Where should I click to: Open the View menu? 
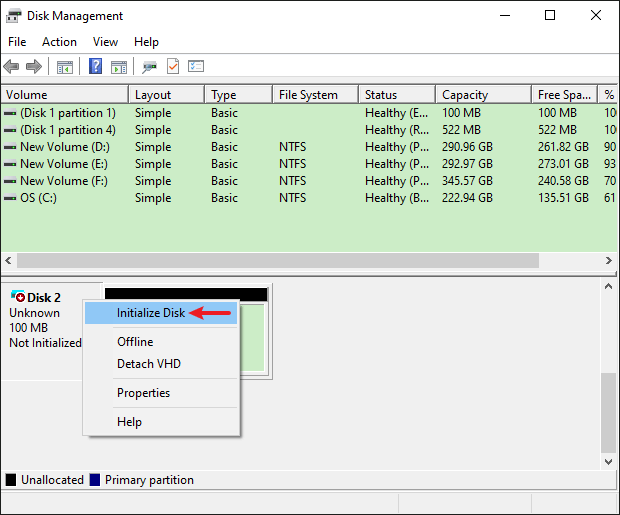tap(105, 42)
